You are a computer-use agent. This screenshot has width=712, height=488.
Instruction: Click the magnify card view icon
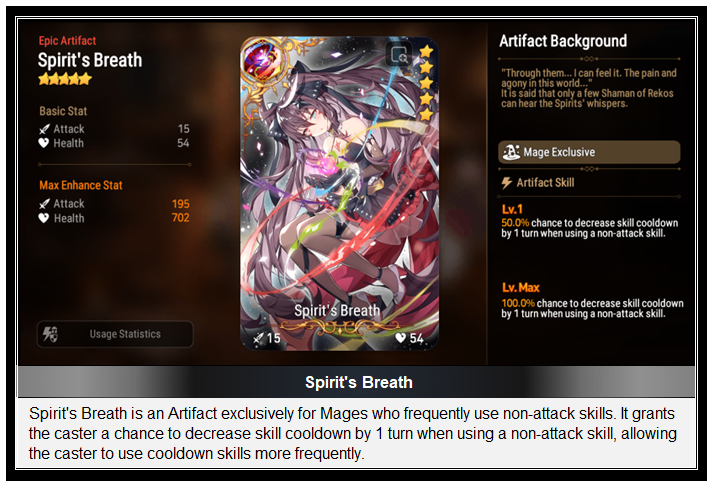click(399, 55)
